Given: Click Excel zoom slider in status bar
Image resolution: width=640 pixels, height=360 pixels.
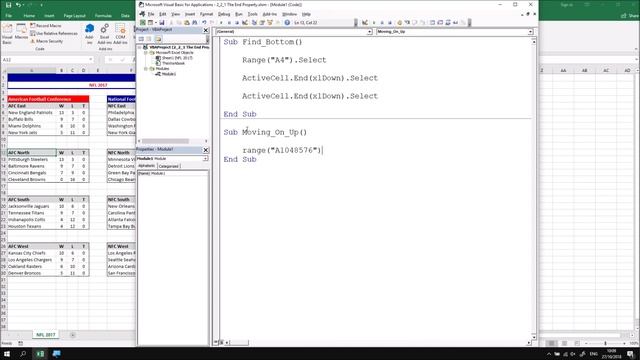Looking at the screenshot, I should pos(605,343).
